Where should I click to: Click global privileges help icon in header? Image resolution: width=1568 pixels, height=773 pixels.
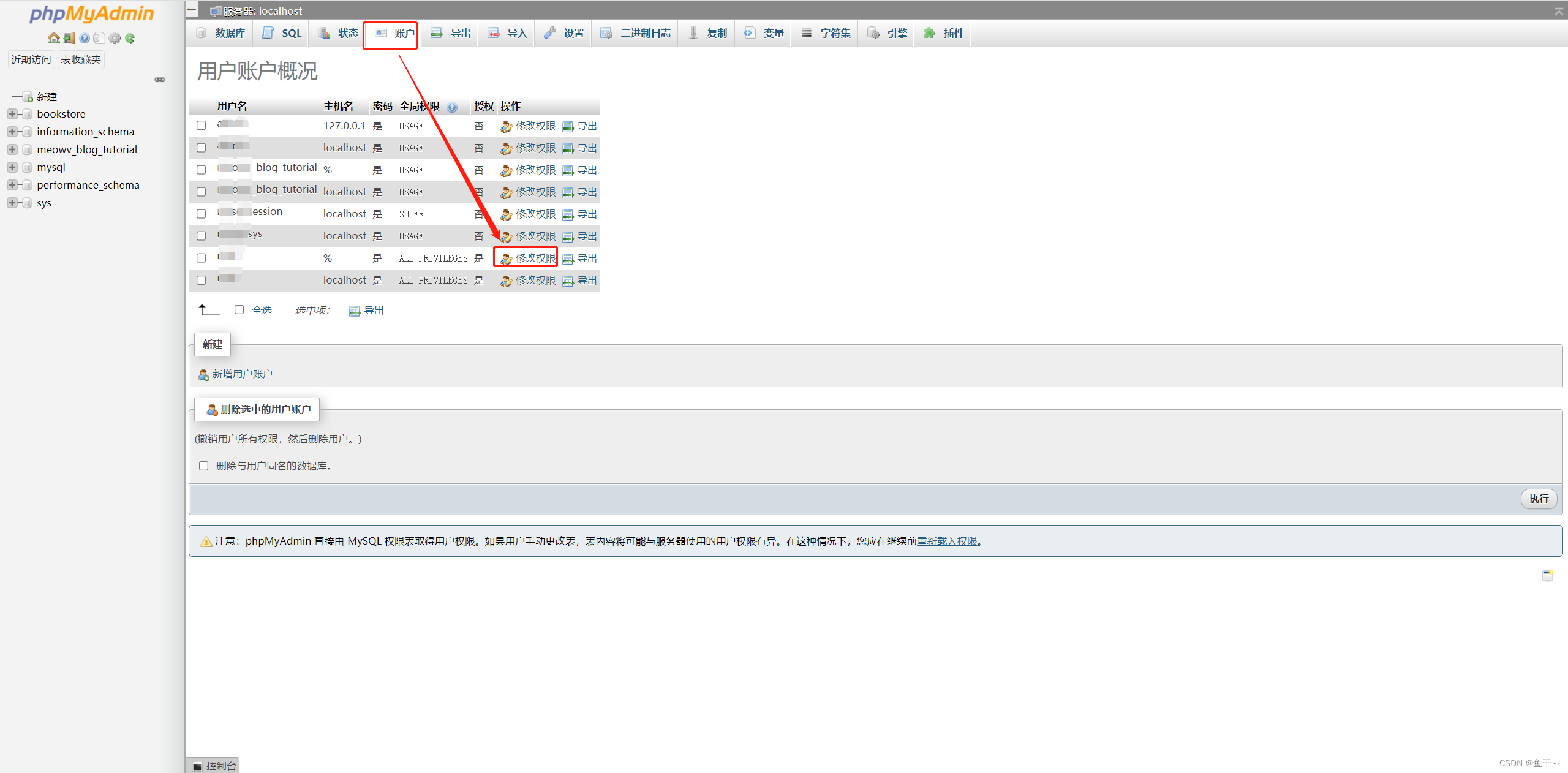[452, 107]
